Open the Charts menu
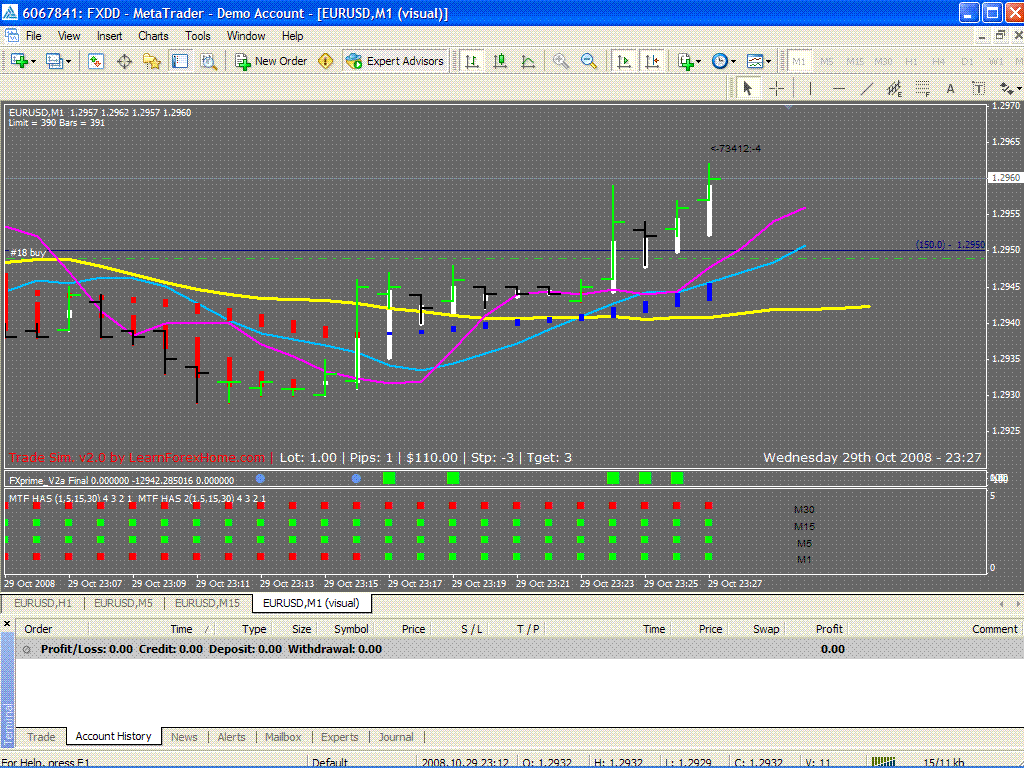Screen dimensions: 1024x768 pyautogui.click(x=153, y=36)
